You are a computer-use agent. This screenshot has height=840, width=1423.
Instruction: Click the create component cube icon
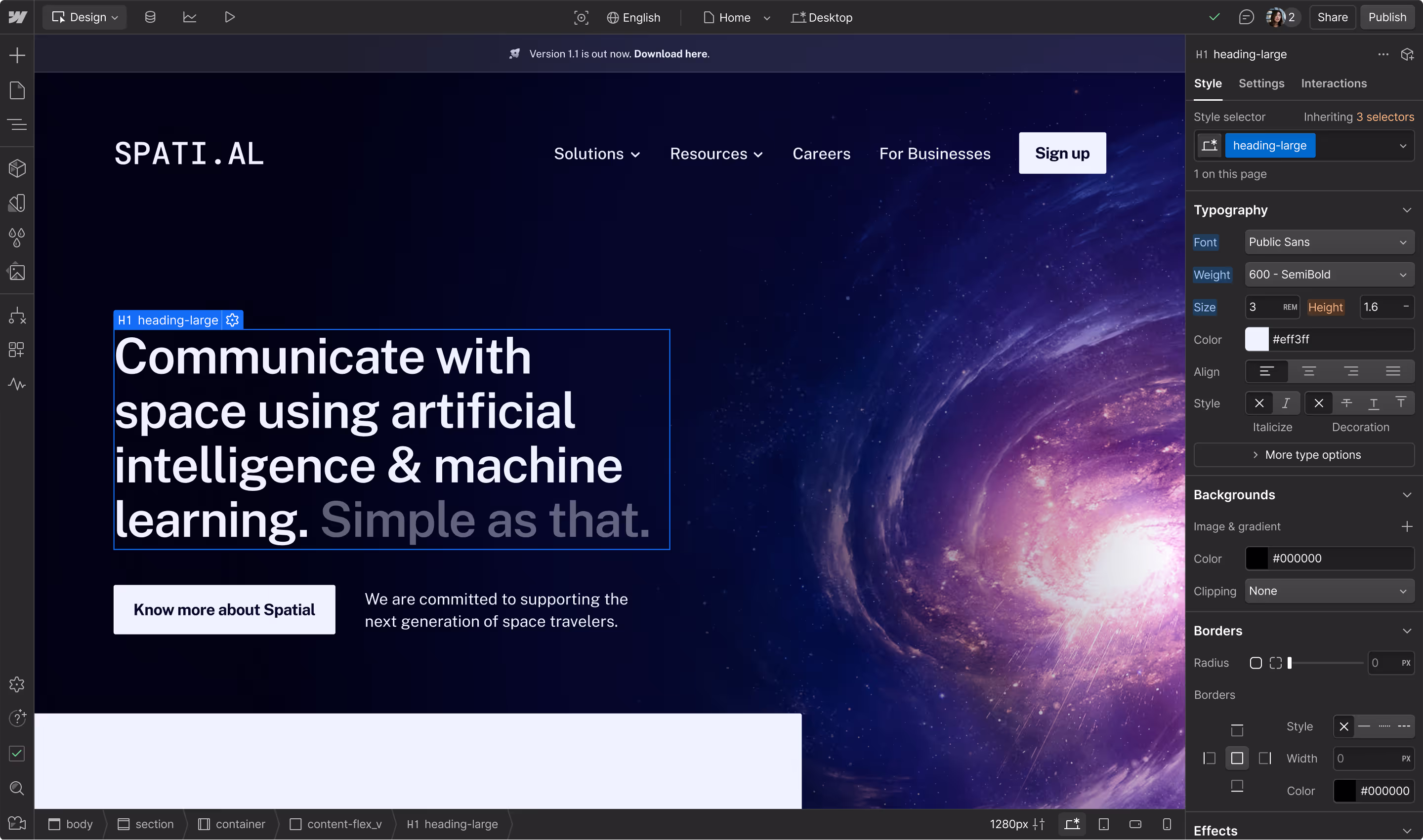point(1407,54)
